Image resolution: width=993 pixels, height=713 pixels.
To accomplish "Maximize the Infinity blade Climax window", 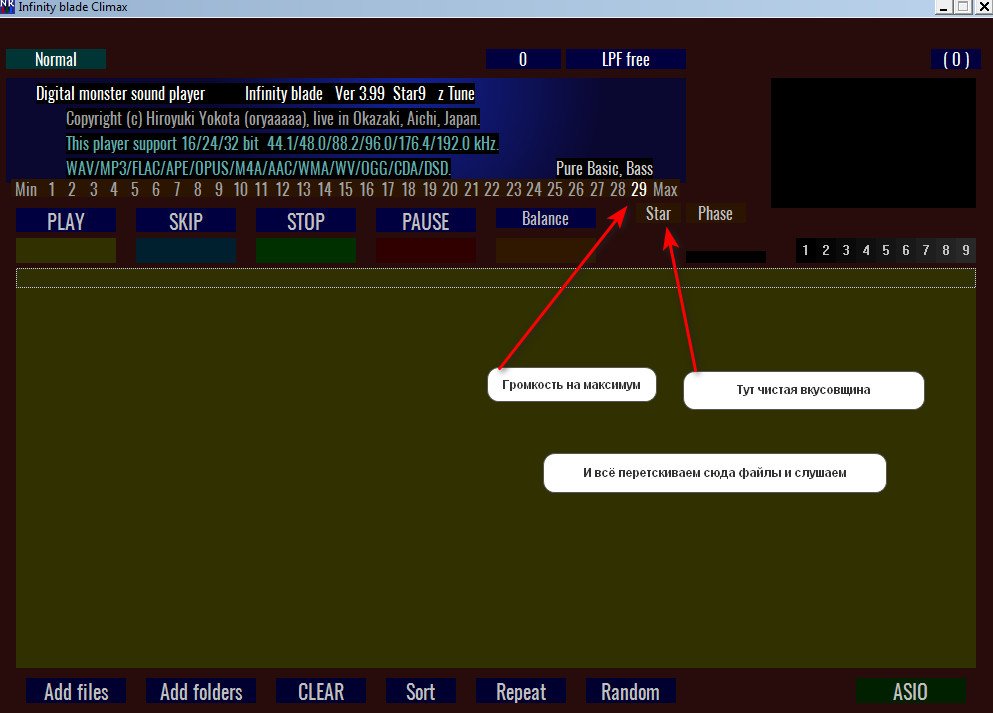I will (963, 7).
